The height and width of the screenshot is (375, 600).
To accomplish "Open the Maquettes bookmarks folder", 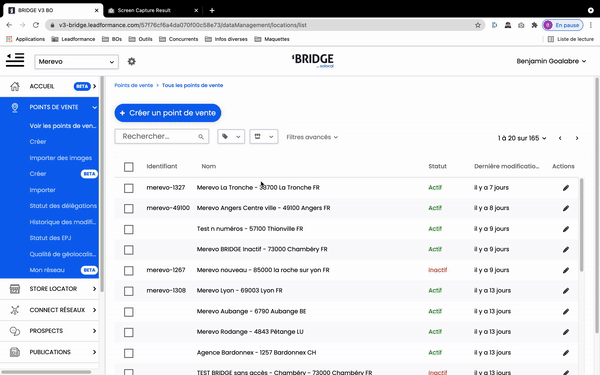I will pos(272,39).
